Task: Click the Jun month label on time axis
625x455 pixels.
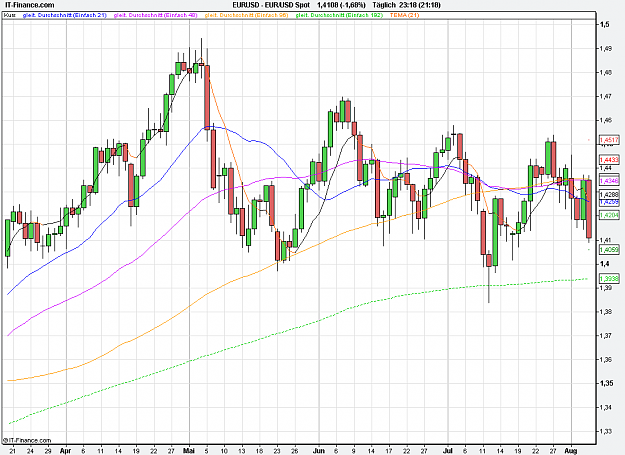Action: (x=319, y=451)
